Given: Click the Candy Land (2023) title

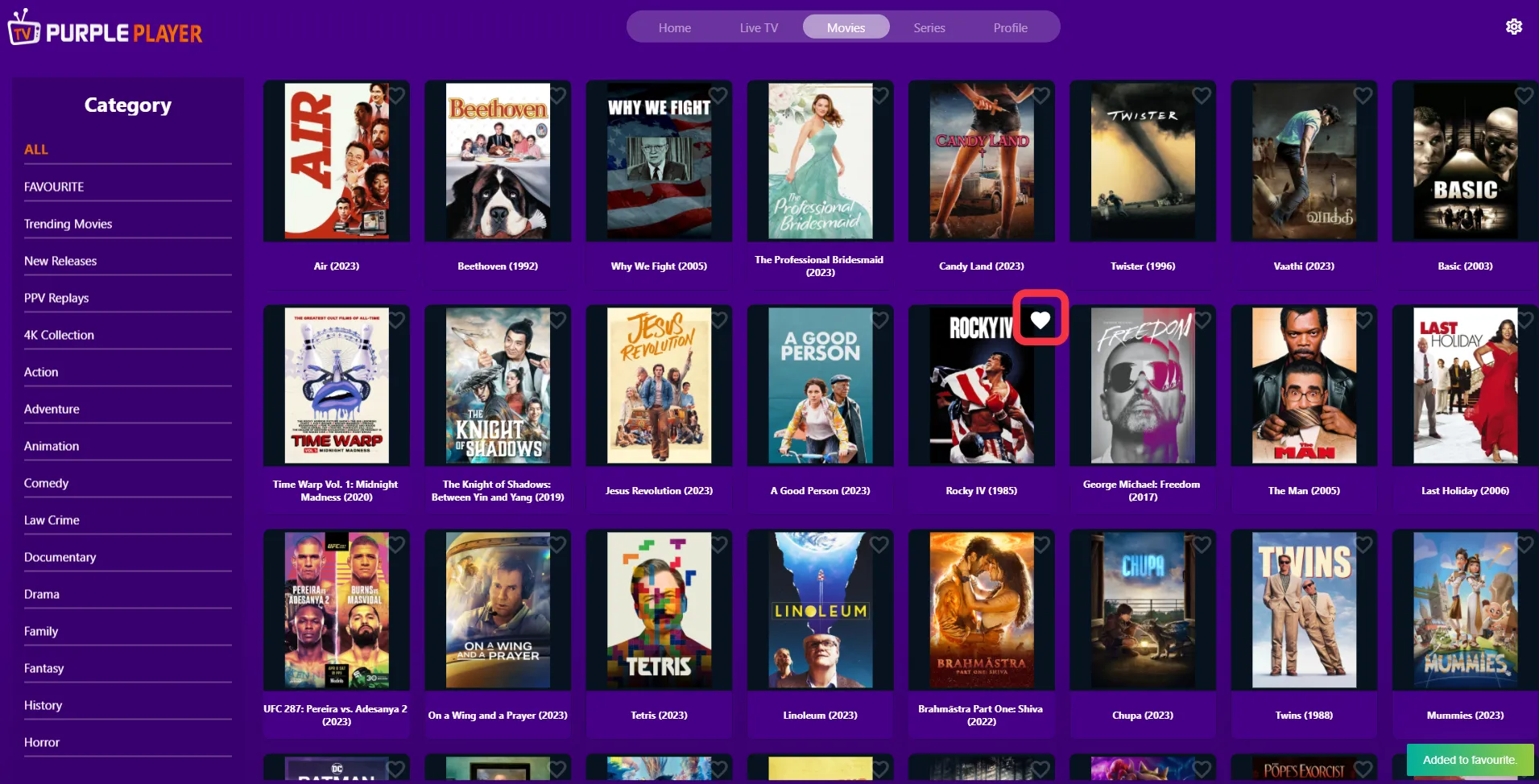Looking at the screenshot, I should click(982, 266).
